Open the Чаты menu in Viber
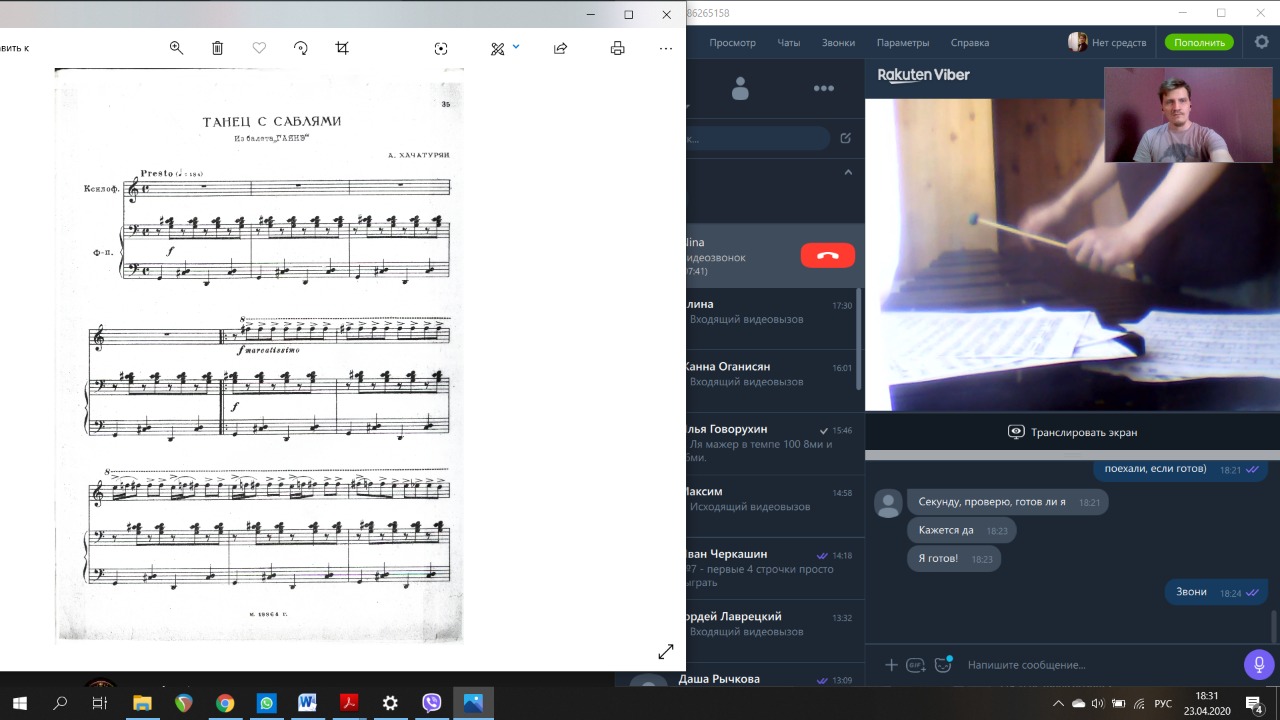This screenshot has height=720, width=1280. coord(789,43)
